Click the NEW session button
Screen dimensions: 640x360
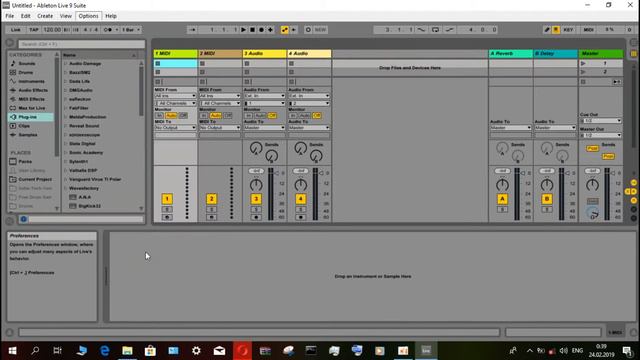(320, 30)
